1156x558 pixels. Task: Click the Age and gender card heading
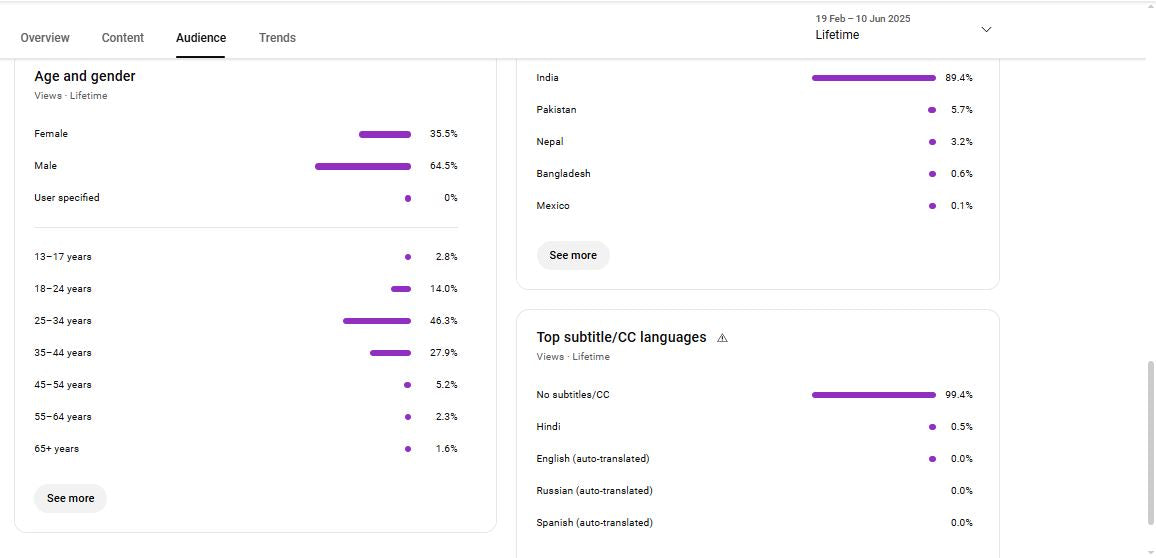(85, 76)
